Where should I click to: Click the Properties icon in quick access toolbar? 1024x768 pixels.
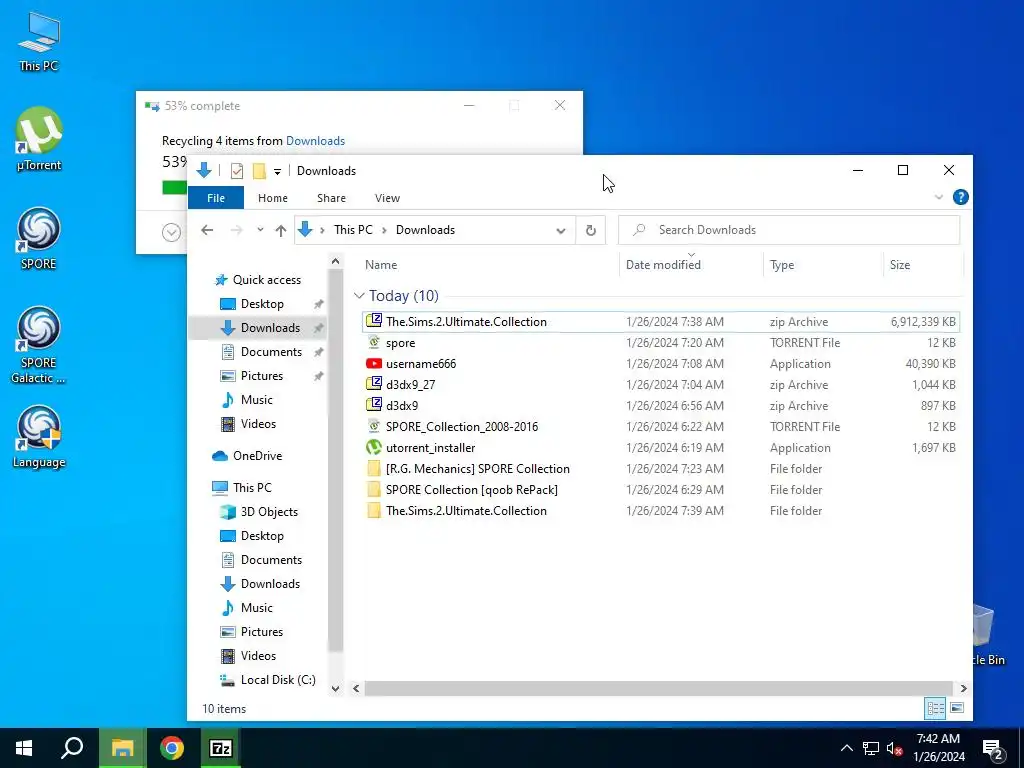pos(237,171)
